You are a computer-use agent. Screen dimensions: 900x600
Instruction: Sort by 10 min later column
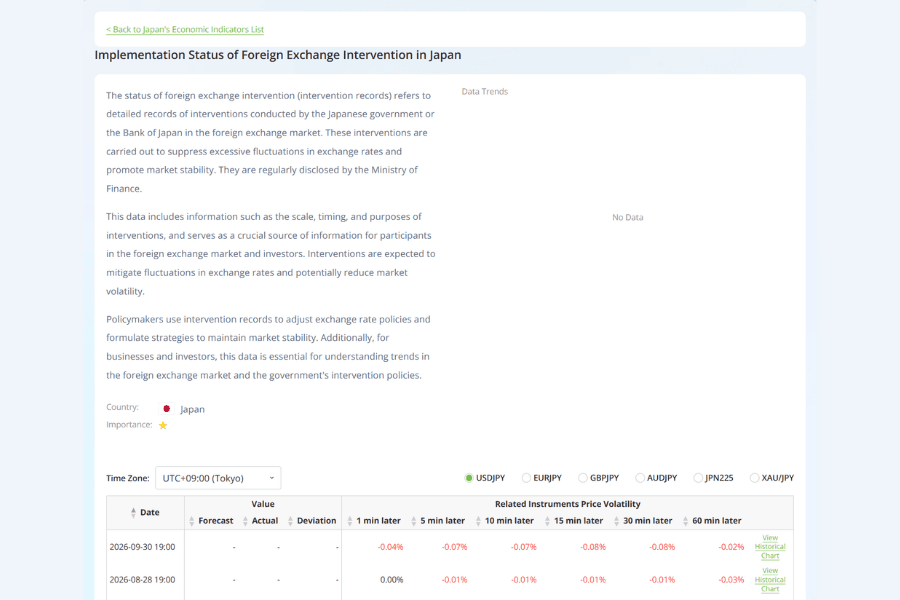tap(505, 521)
